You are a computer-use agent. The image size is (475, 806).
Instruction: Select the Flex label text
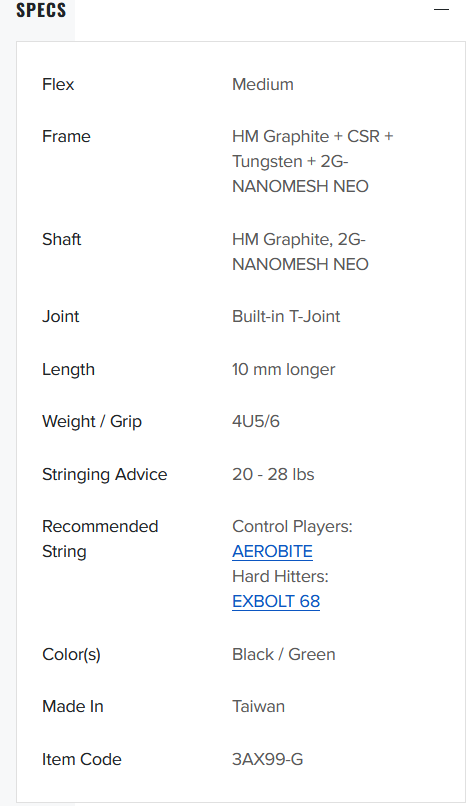click(x=58, y=84)
